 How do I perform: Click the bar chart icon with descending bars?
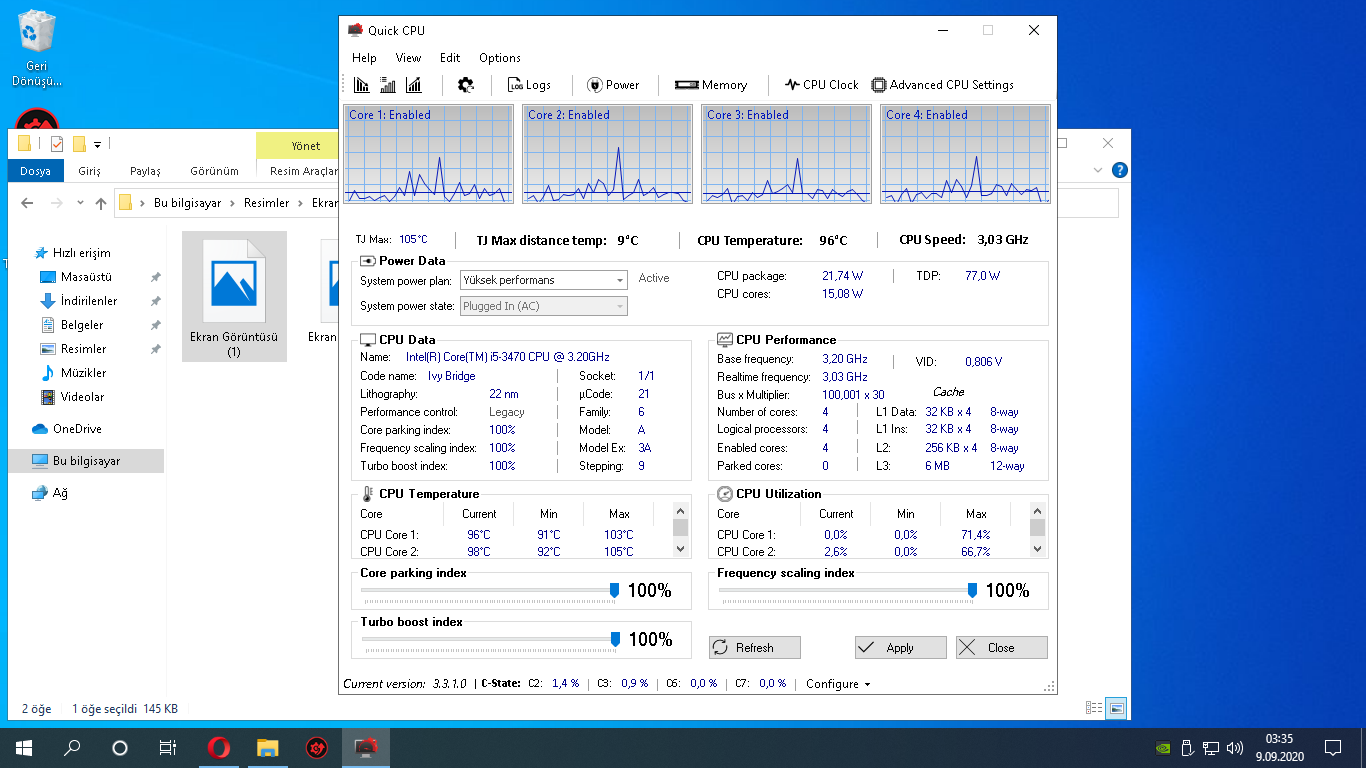click(x=362, y=85)
